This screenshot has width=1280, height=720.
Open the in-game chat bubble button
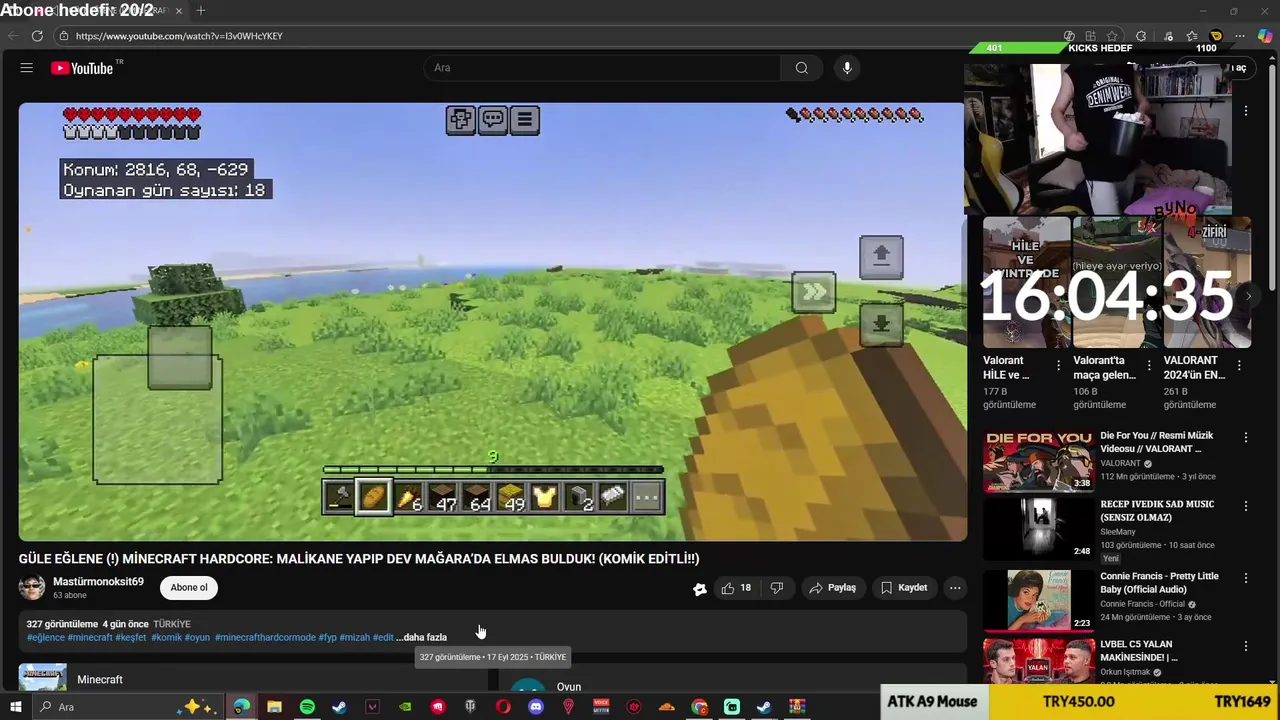[x=493, y=120]
